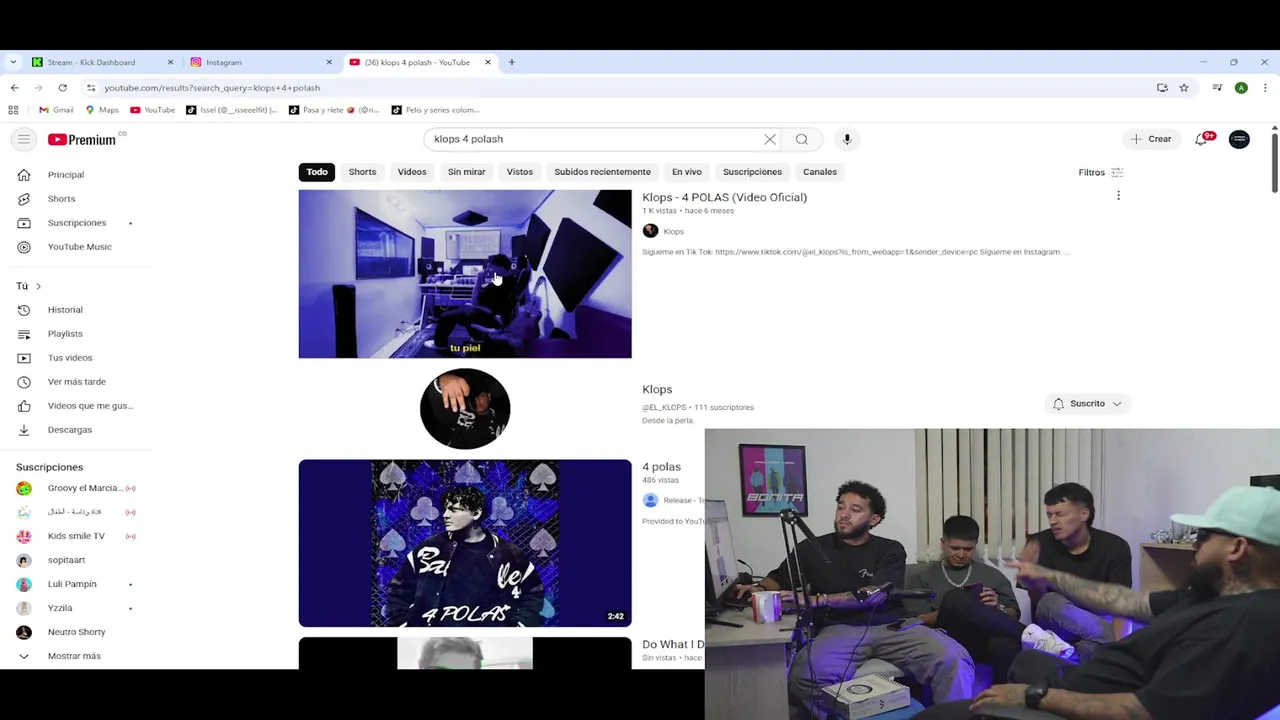Open the Filtros filter panel
The width and height of the screenshot is (1280, 720).
(x=1101, y=172)
